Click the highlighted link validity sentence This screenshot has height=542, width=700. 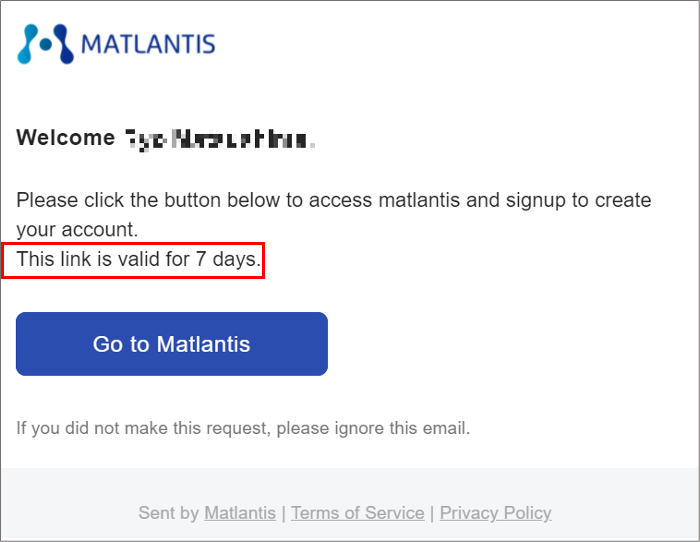point(139,260)
